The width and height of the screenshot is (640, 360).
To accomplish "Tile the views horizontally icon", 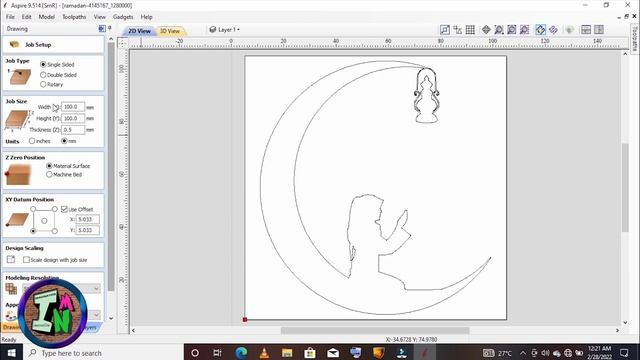I will click(586, 30).
